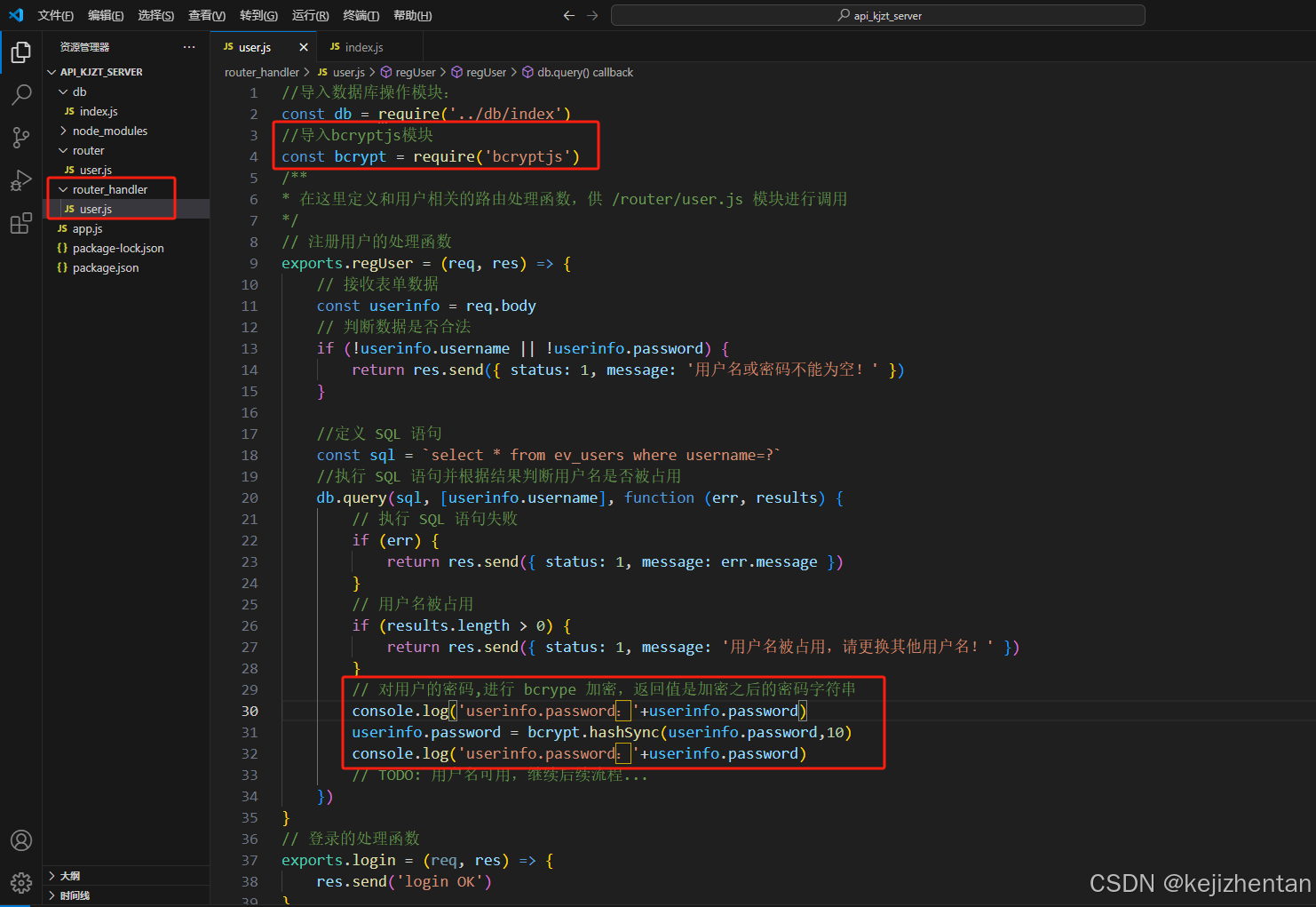
Task: Open the Extensions view
Action: click(21, 223)
